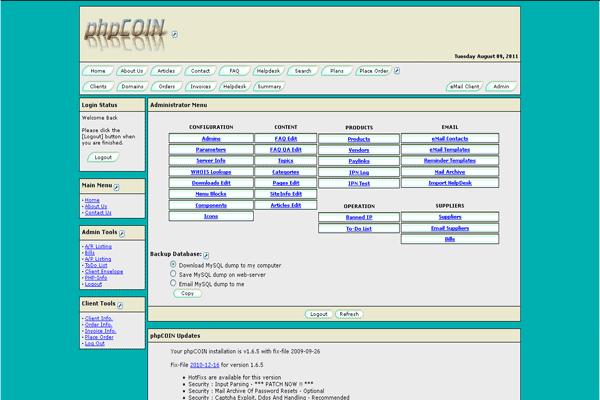Open the Contact nav tab
The image size is (600, 400).
[x=200, y=71]
